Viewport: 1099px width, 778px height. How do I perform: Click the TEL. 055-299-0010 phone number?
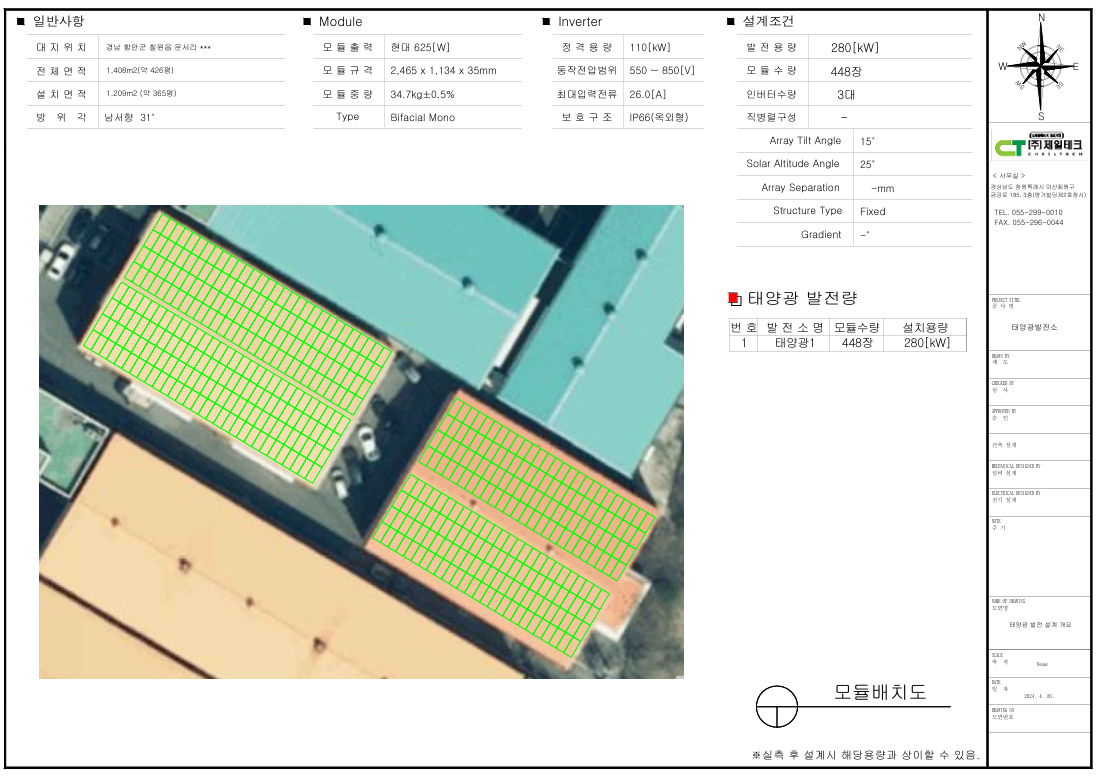pyautogui.click(x=1028, y=213)
